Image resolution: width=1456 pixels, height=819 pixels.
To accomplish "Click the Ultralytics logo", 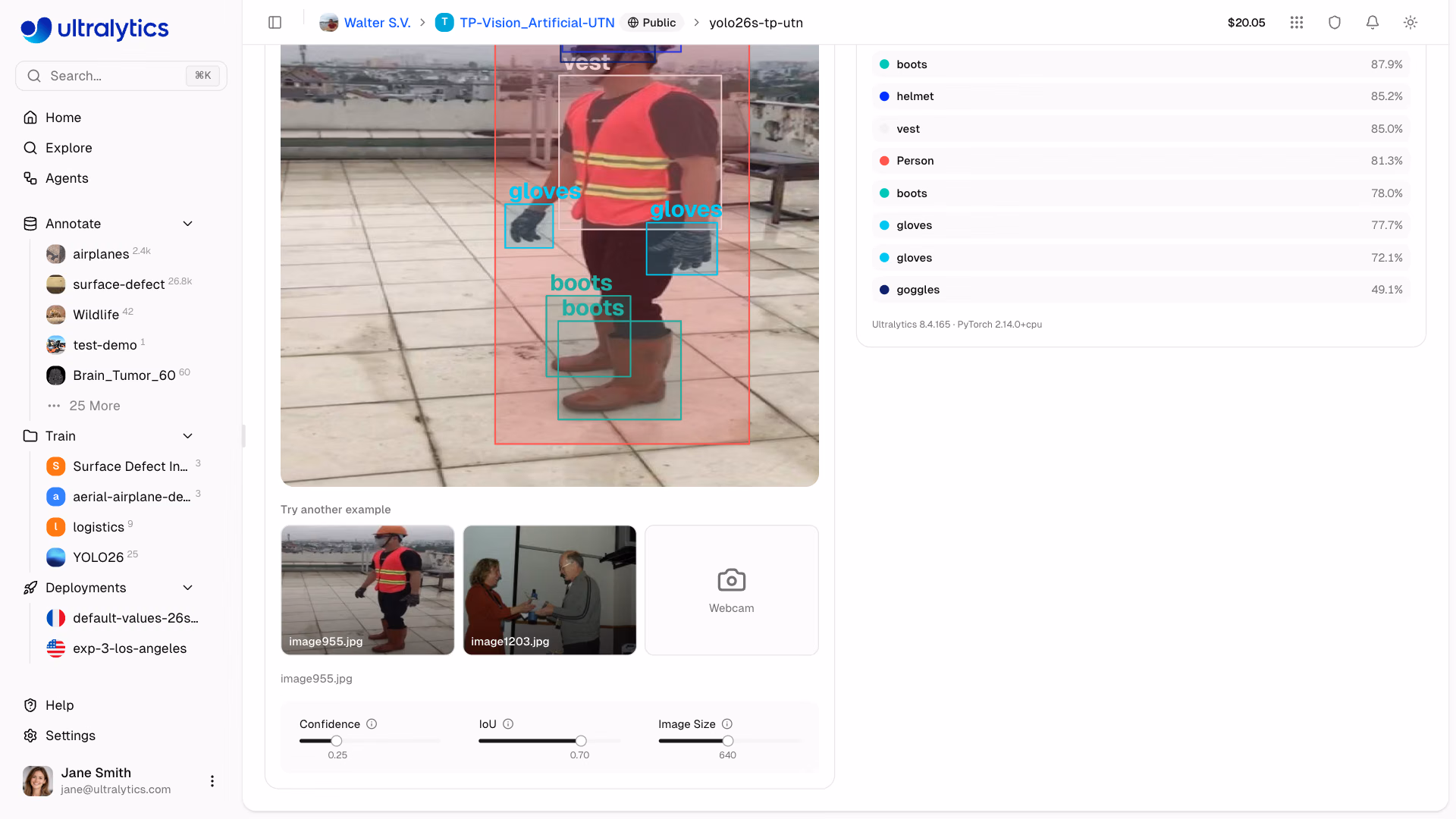I will click(x=95, y=29).
